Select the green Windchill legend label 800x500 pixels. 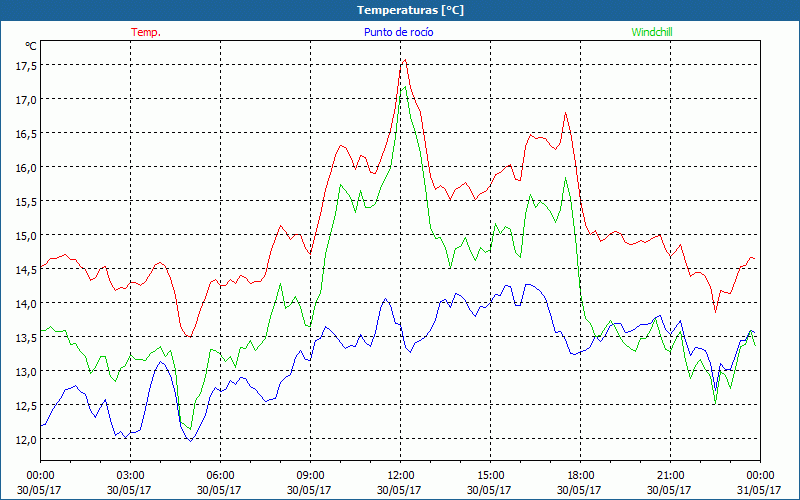tap(652, 32)
